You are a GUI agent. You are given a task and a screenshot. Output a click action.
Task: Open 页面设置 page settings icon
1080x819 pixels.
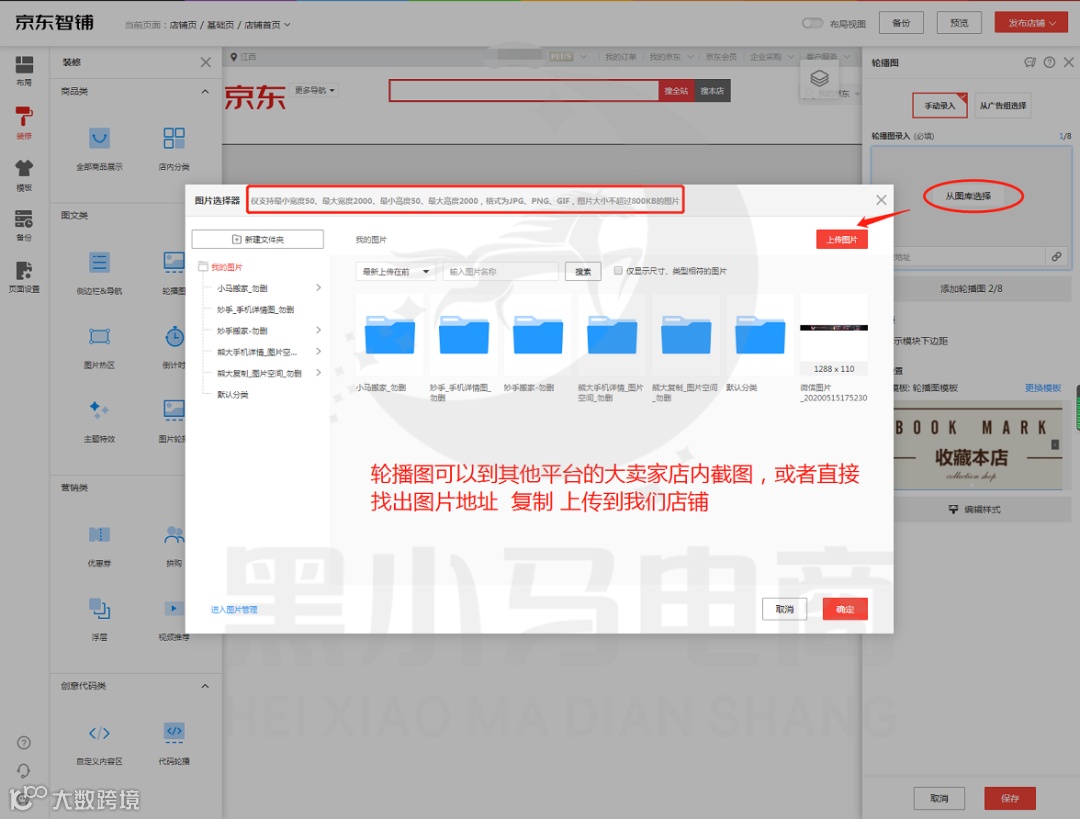[x=24, y=270]
